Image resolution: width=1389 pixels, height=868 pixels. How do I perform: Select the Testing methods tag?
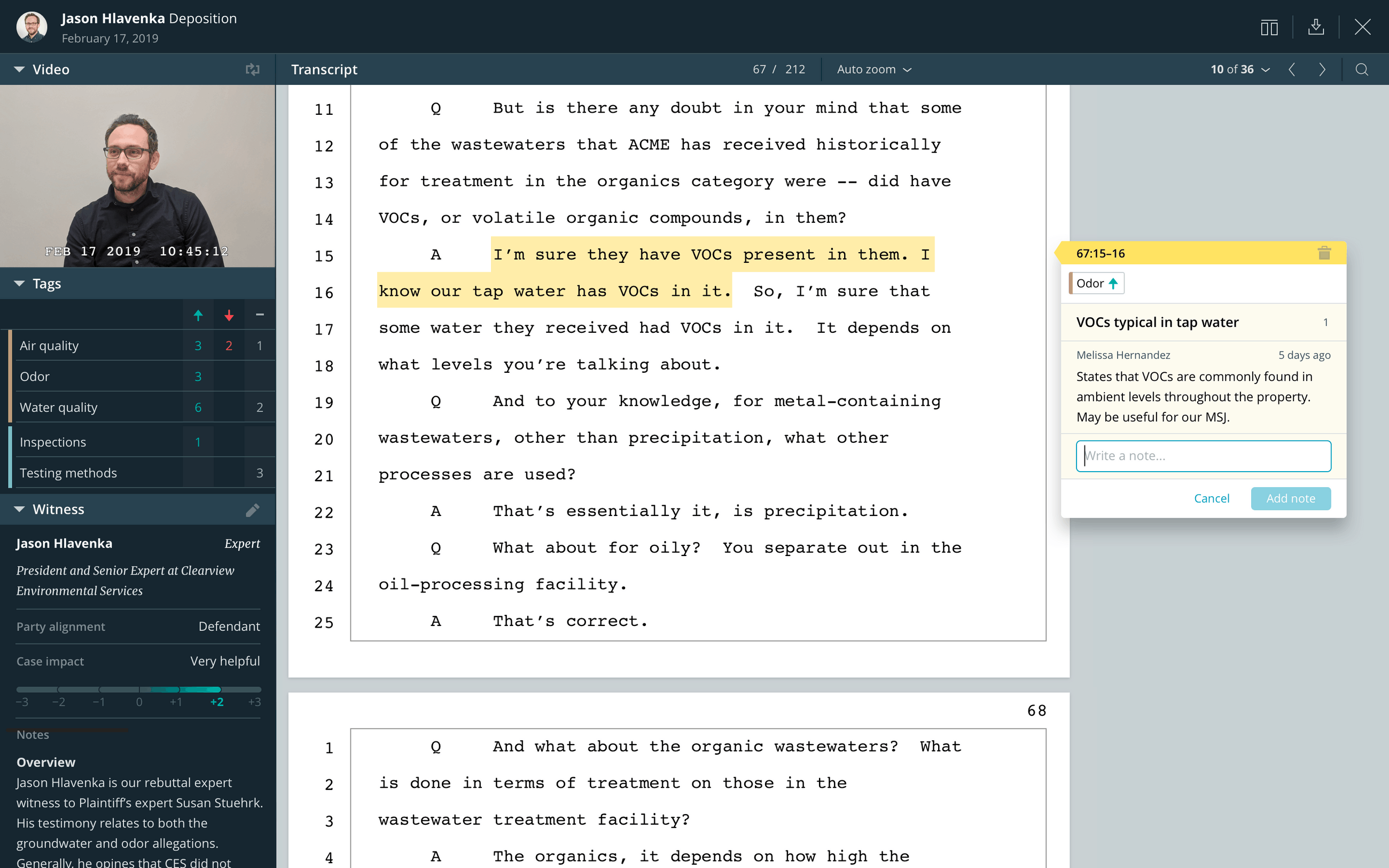68,473
